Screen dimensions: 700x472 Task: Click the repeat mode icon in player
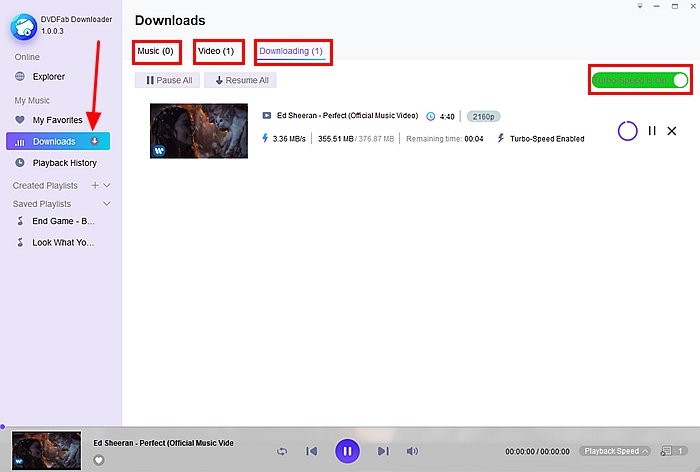pyautogui.click(x=283, y=452)
